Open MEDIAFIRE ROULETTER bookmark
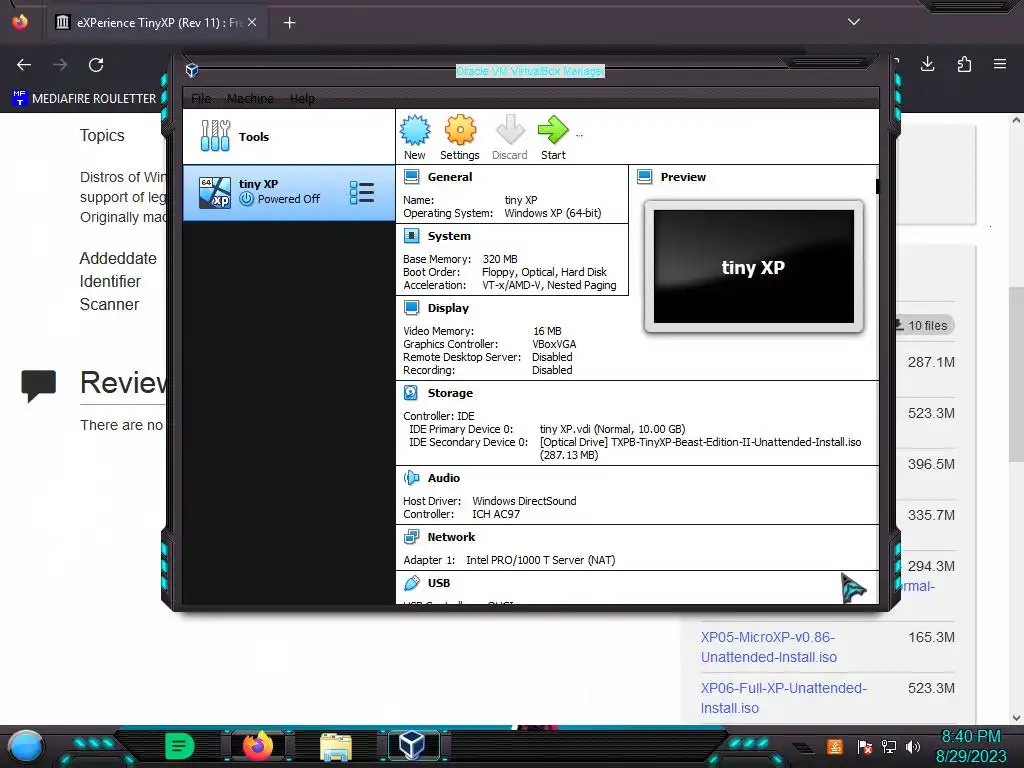This screenshot has height=768, width=1024. 85,99
